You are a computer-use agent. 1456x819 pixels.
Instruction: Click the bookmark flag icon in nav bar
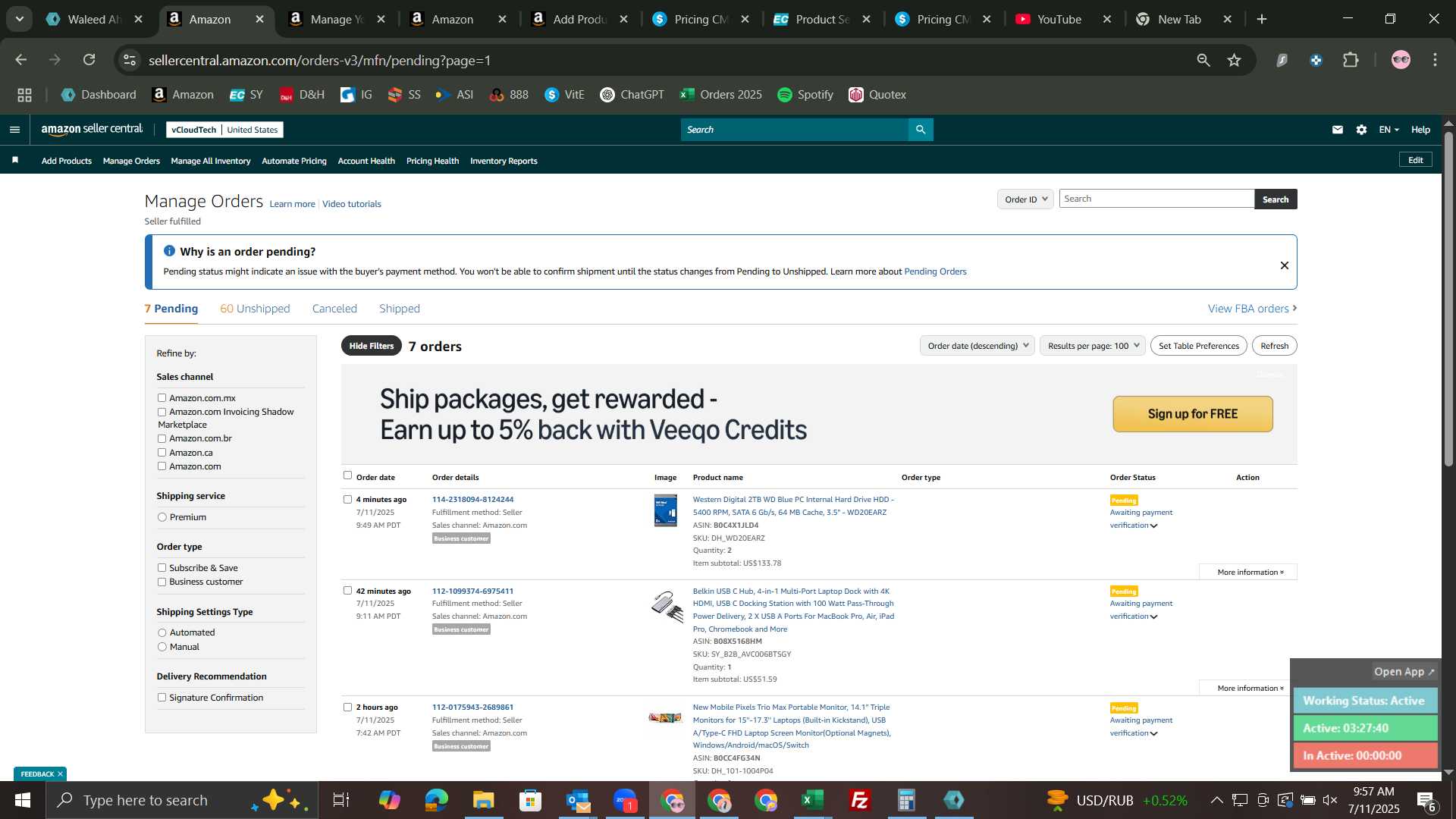15,160
